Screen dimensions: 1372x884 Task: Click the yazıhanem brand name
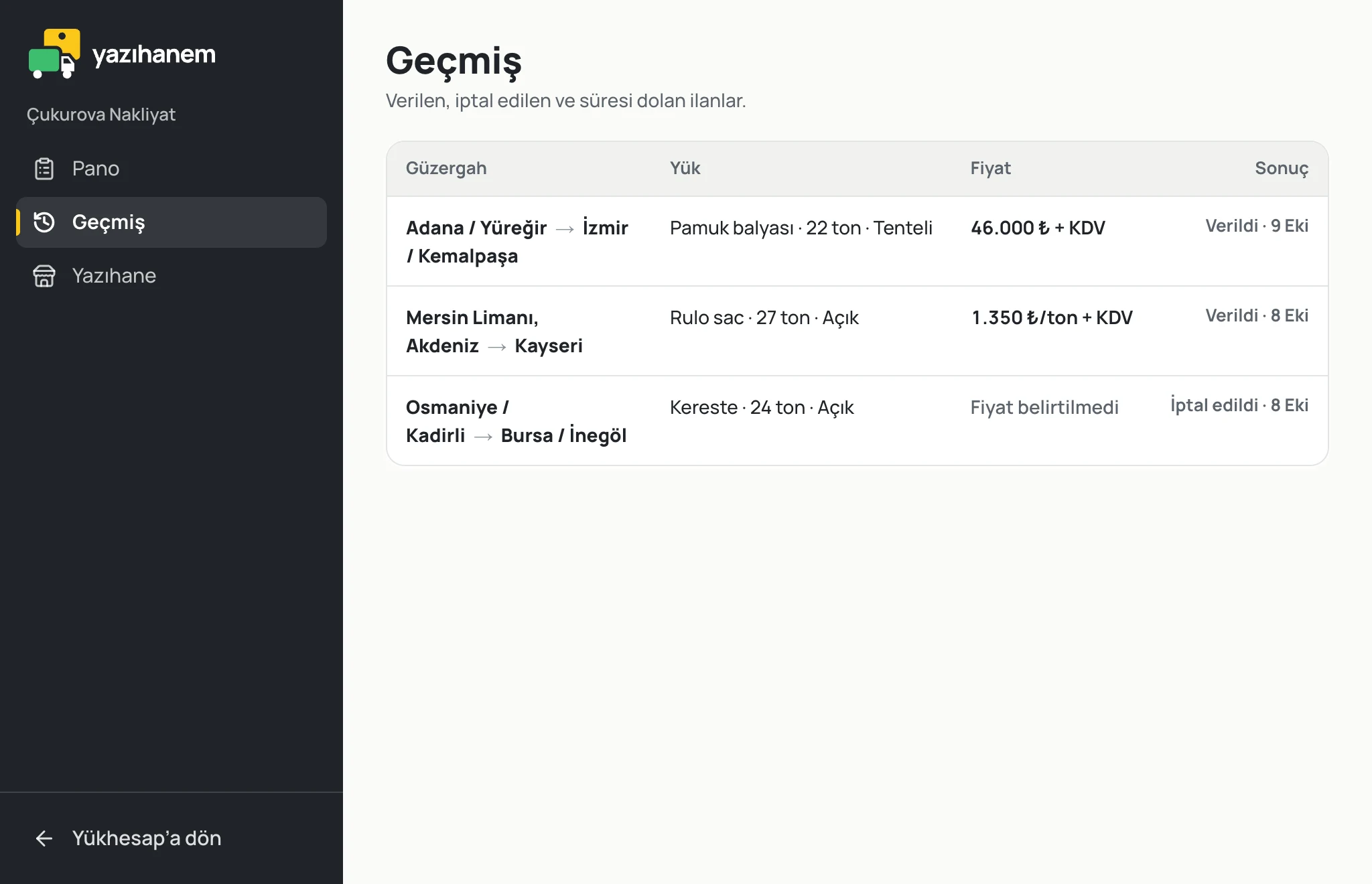click(154, 54)
